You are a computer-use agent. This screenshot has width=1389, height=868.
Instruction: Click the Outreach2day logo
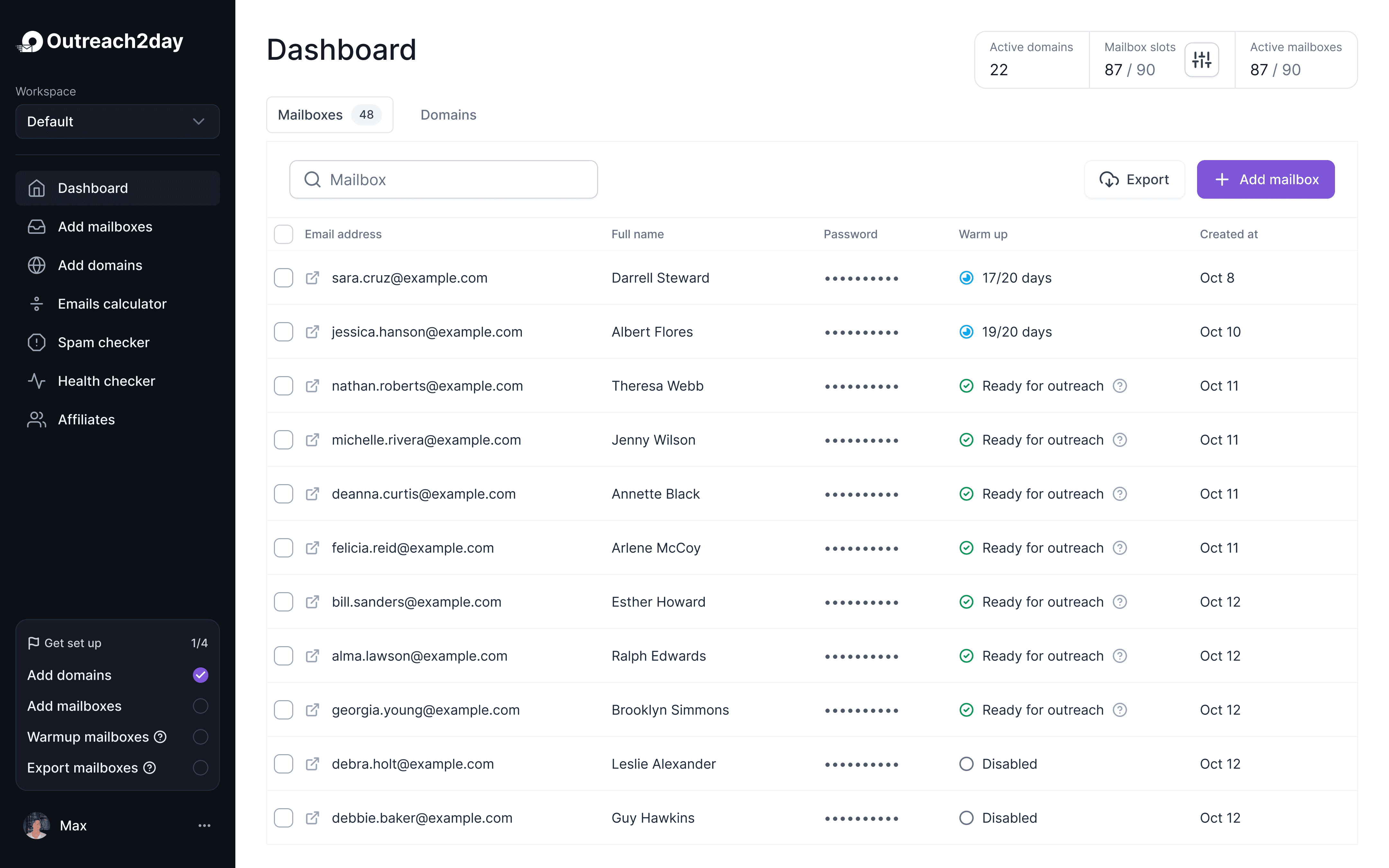[x=100, y=41]
